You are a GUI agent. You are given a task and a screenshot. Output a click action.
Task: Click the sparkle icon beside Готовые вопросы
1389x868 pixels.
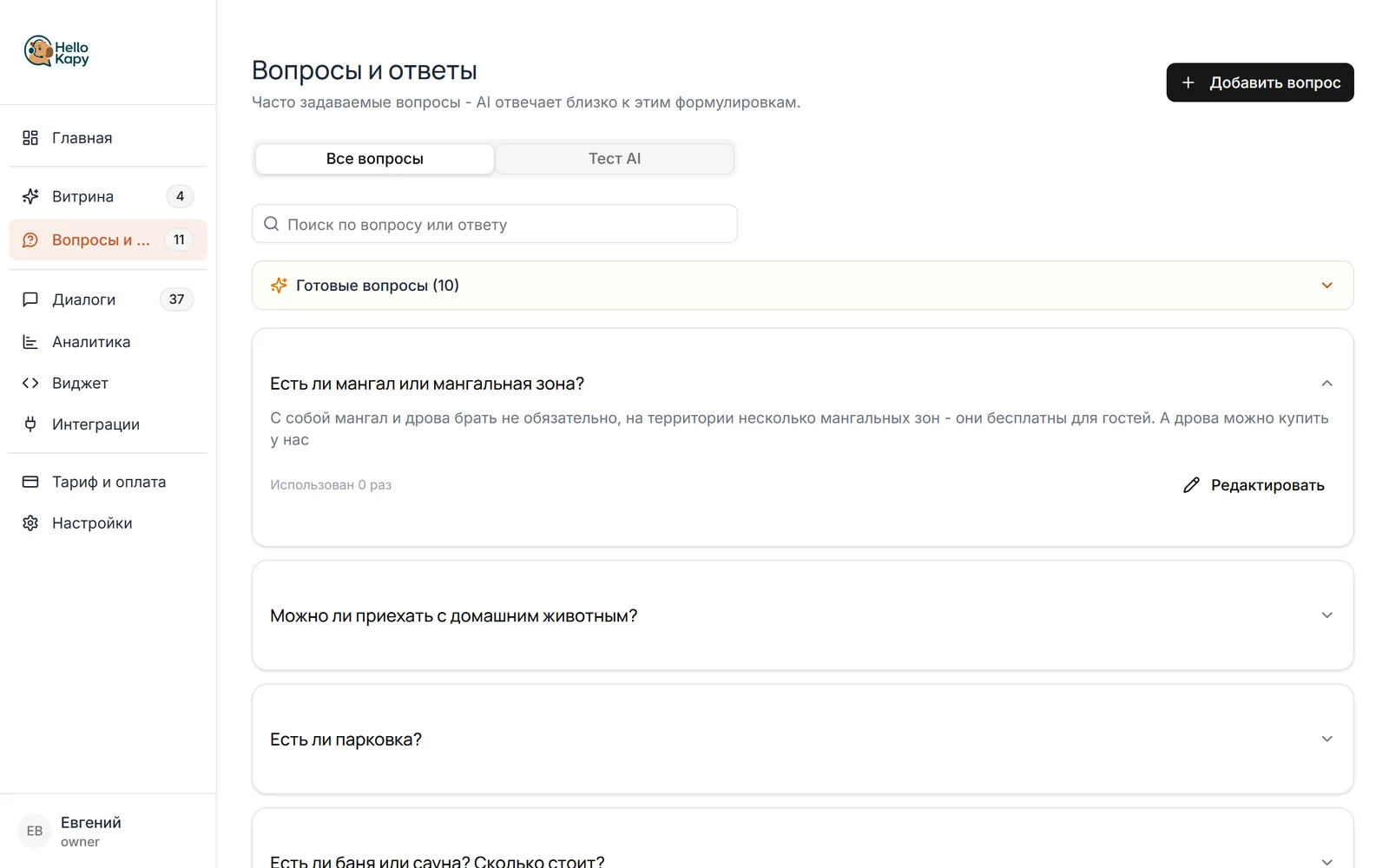(x=279, y=286)
